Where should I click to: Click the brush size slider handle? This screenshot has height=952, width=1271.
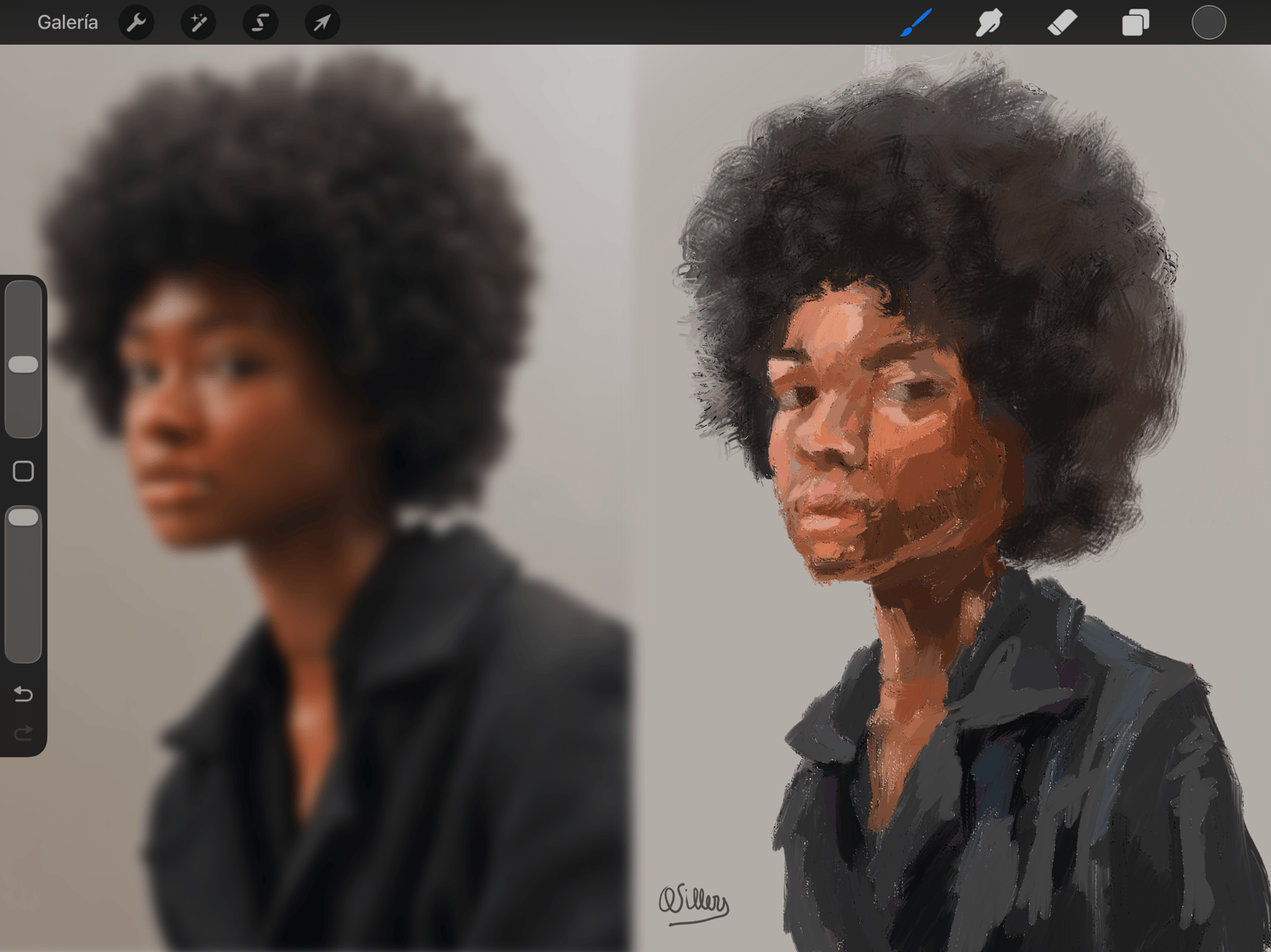[x=23, y=365]
